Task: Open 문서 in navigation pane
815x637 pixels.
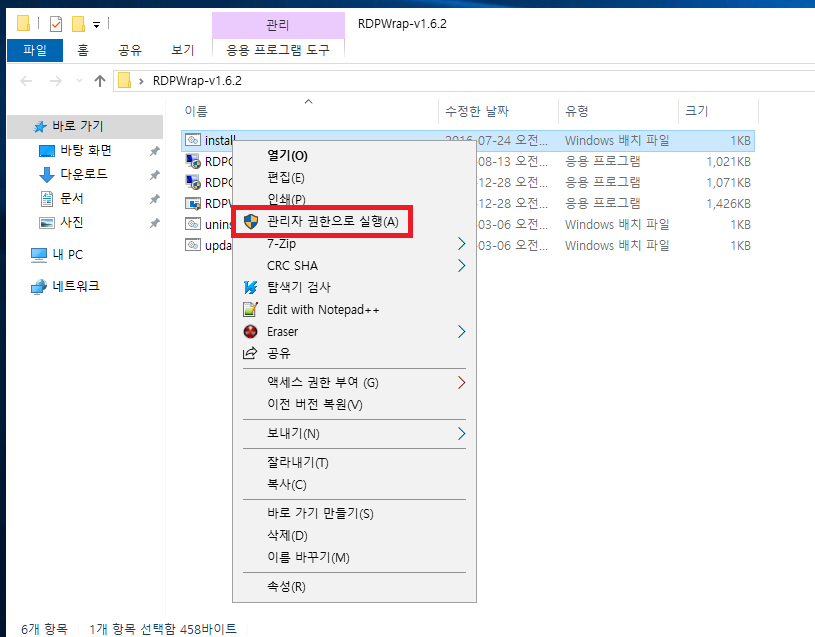Action: [71, 198]
